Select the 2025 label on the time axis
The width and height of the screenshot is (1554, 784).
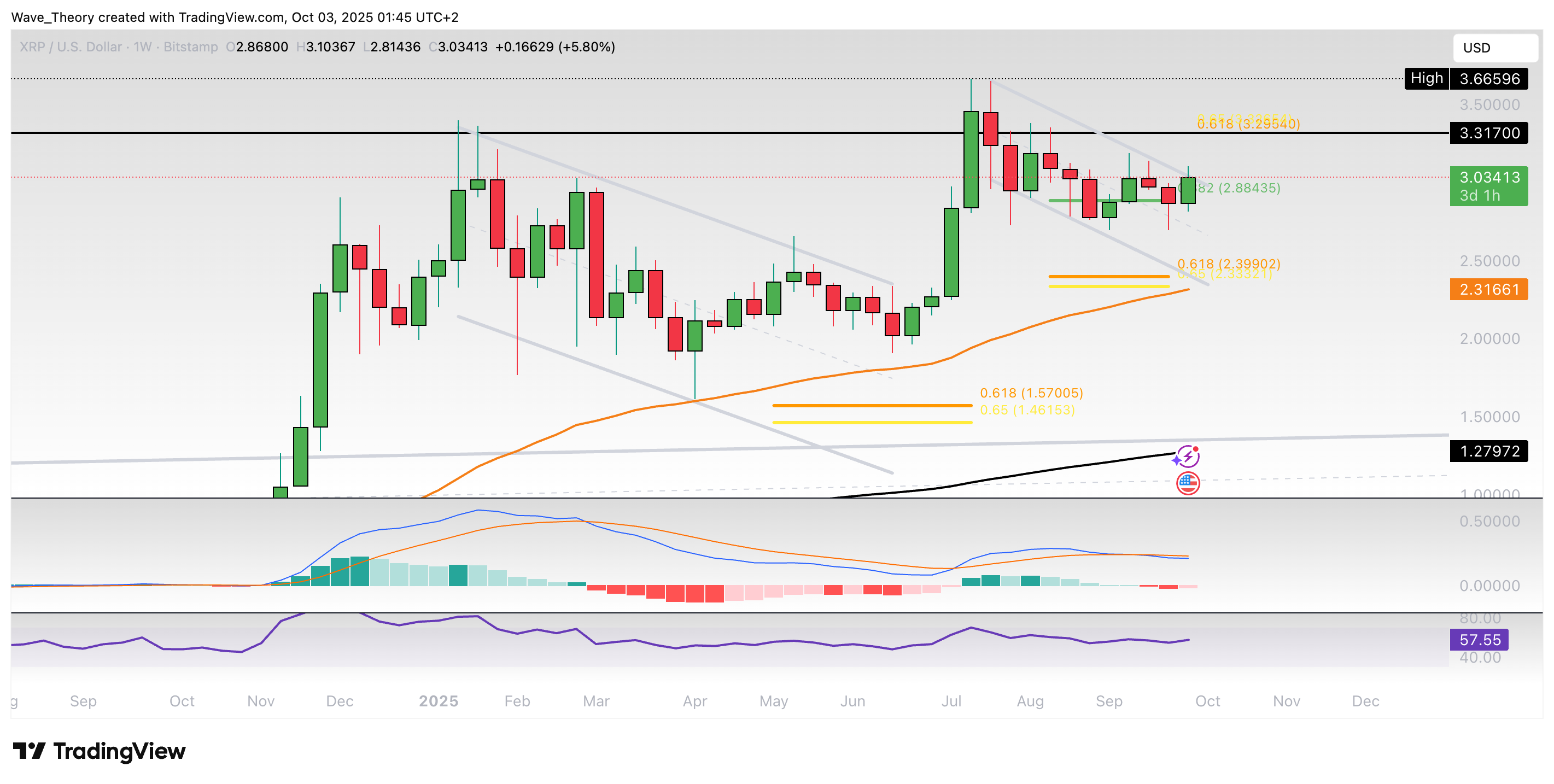pos(438,701)
